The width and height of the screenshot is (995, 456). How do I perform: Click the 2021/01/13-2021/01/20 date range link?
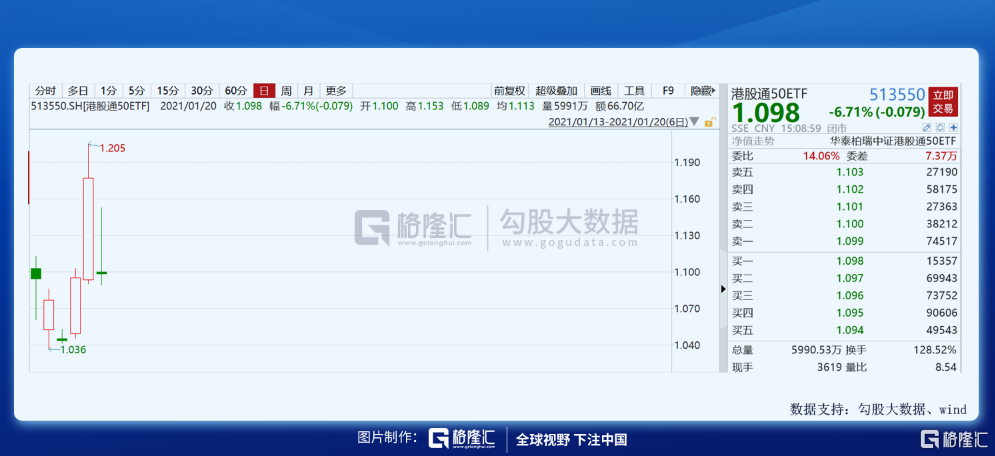[617, 122]
